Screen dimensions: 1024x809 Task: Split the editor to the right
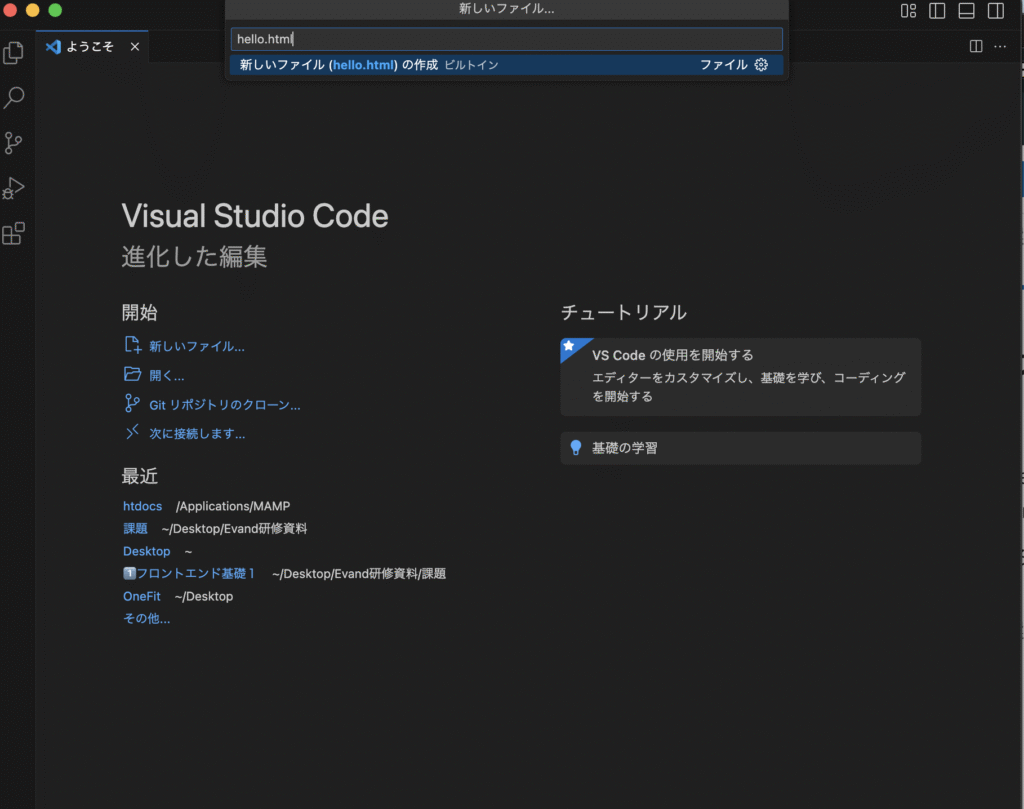point(976,46)
